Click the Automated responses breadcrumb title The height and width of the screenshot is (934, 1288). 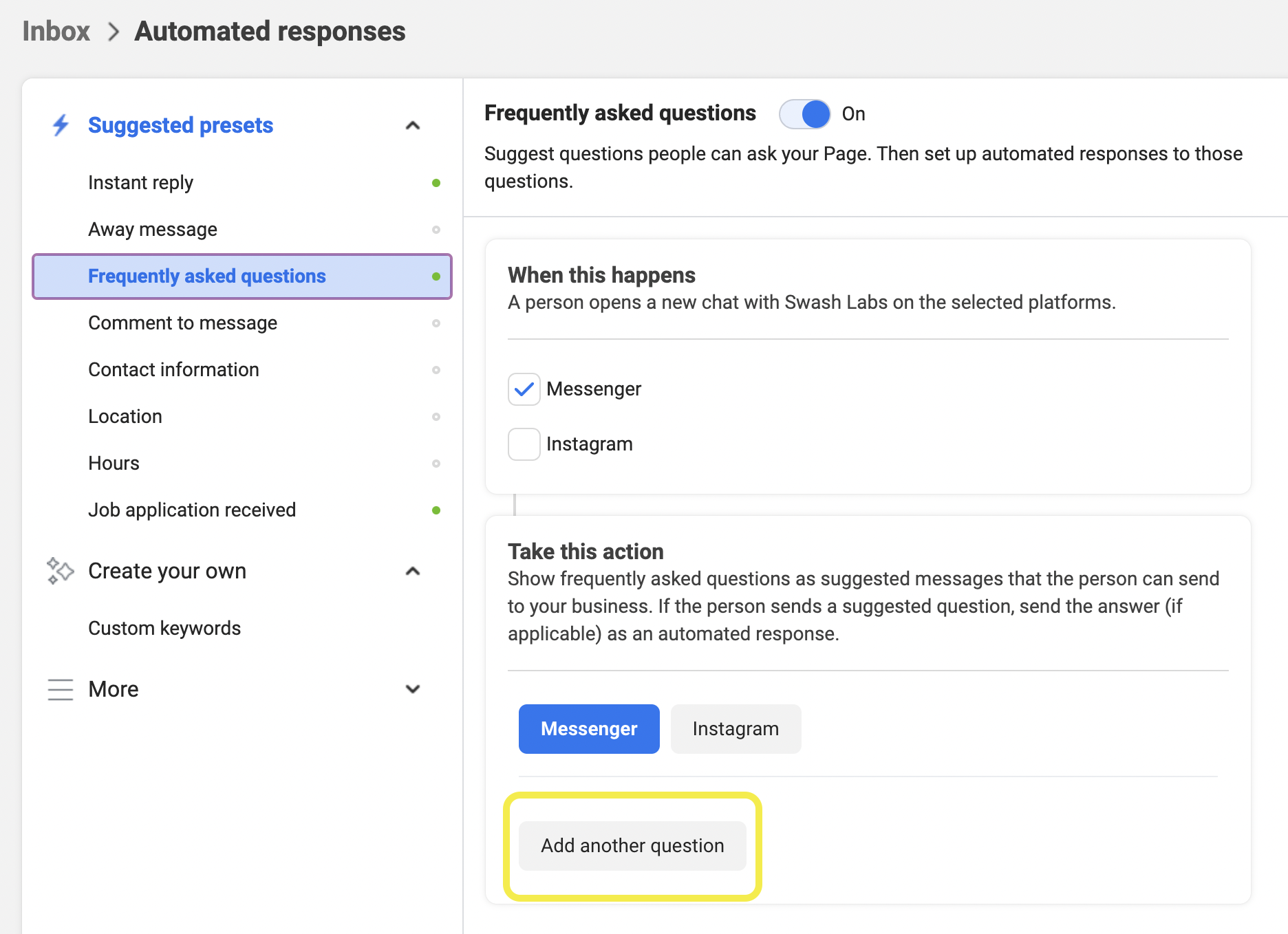pyautogui.click(x=270, y=32)
